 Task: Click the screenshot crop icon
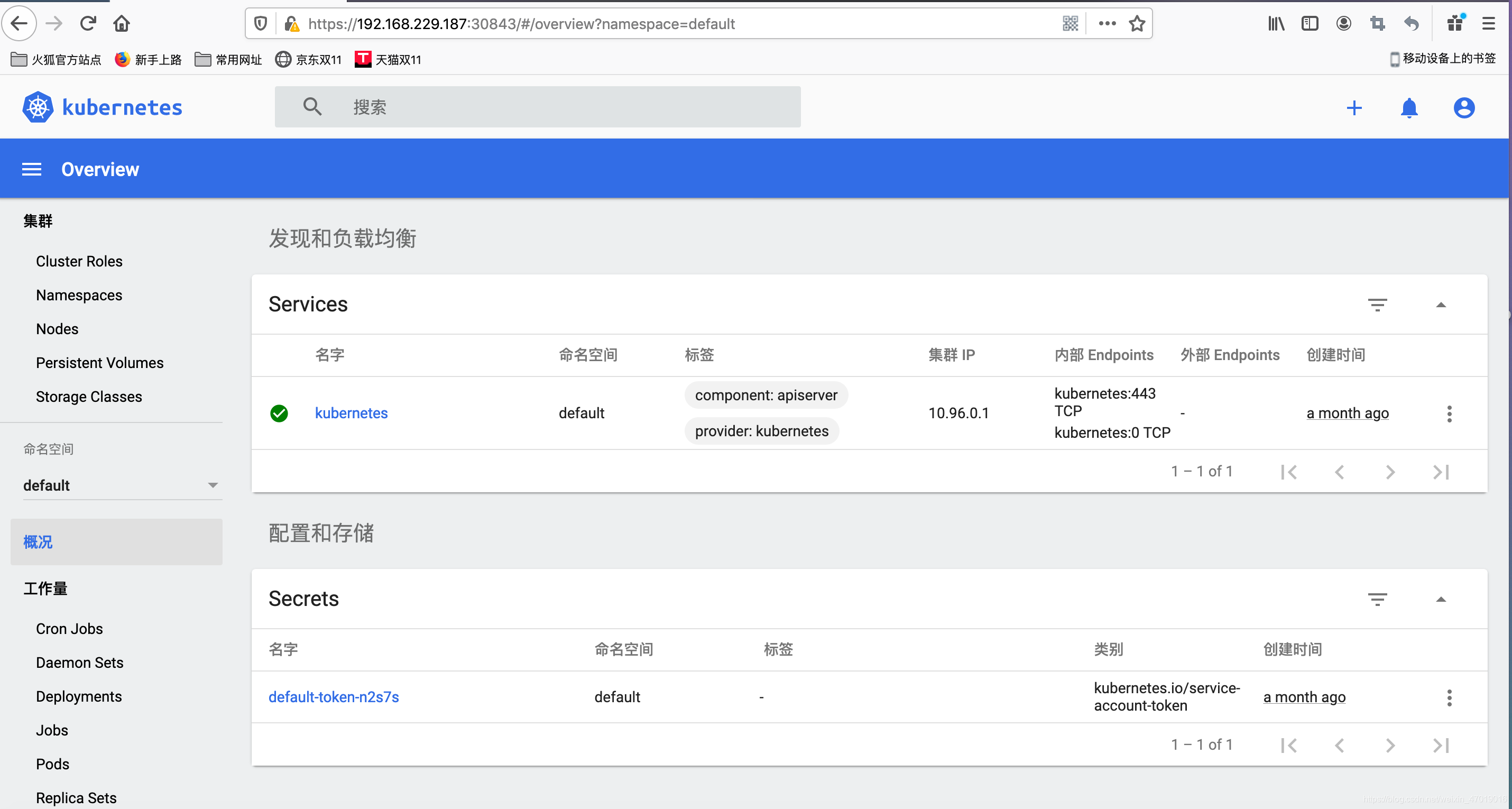coord(1377,23)
